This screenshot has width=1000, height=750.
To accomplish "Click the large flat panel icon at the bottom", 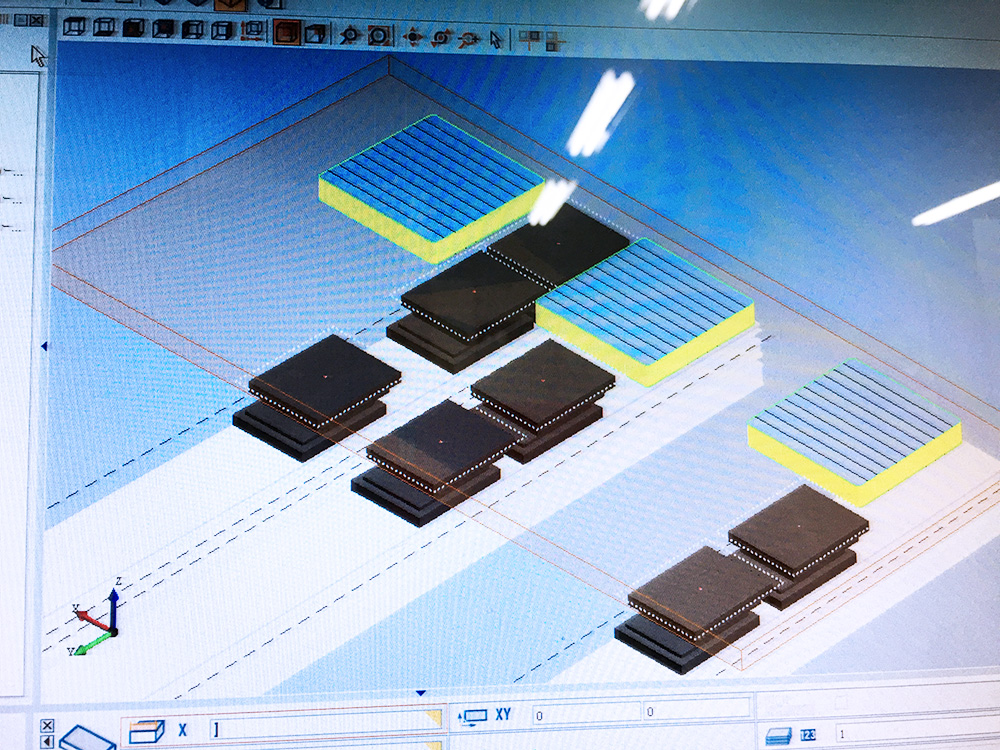I will click(x=87, y=739).
